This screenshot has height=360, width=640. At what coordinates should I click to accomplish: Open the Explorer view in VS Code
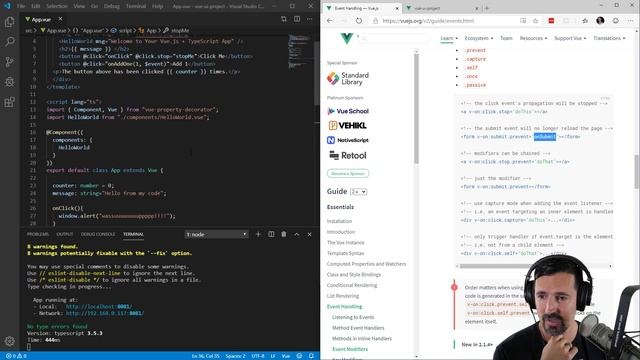(x=9, y=21)
